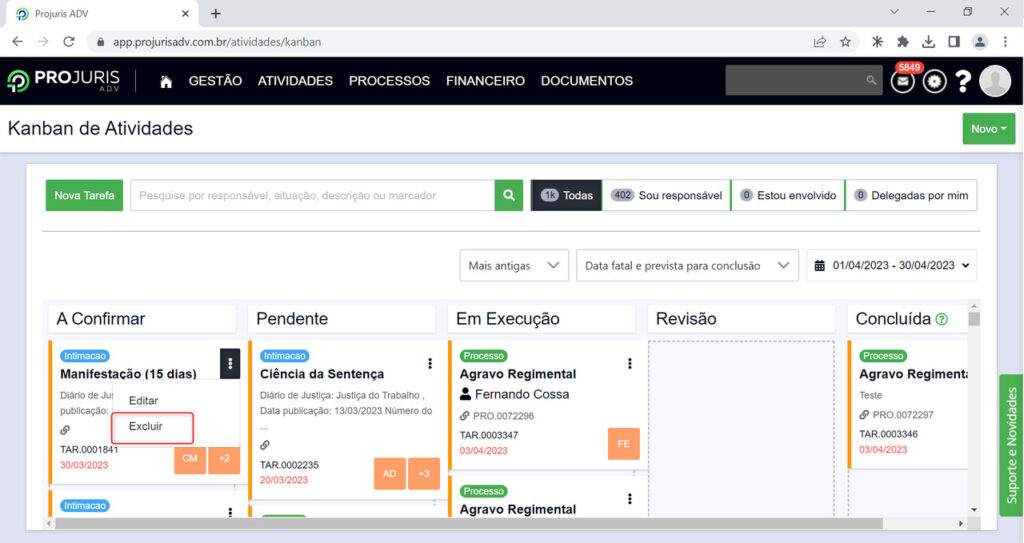Choose Excluir in the card context menu
This screenshot has width=1024, height=543.
[146, 426]
